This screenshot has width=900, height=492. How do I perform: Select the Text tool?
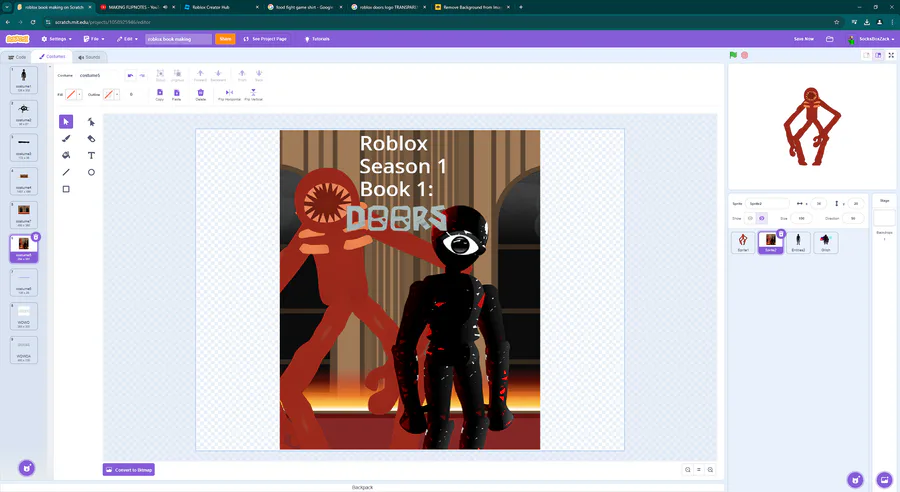[x=91, y=155]
